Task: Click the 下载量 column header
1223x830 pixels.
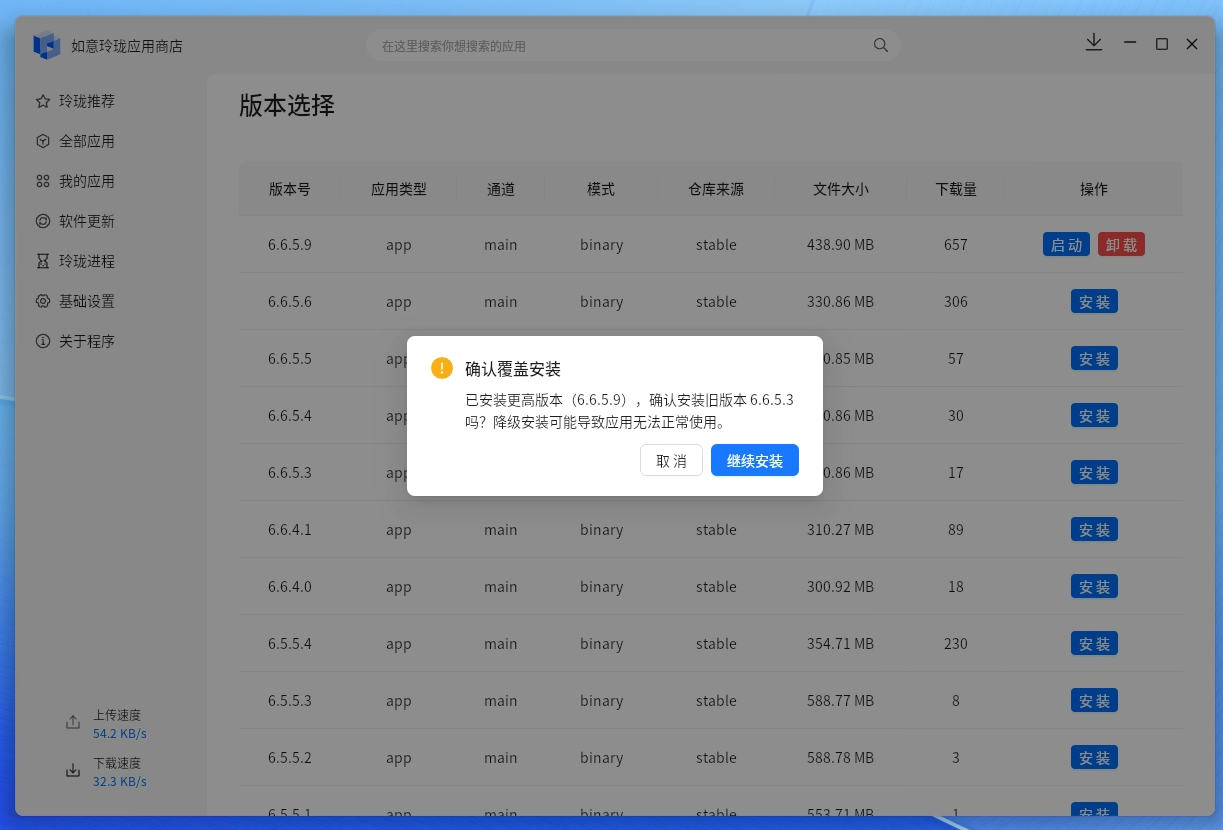Action: coord(956,189)
